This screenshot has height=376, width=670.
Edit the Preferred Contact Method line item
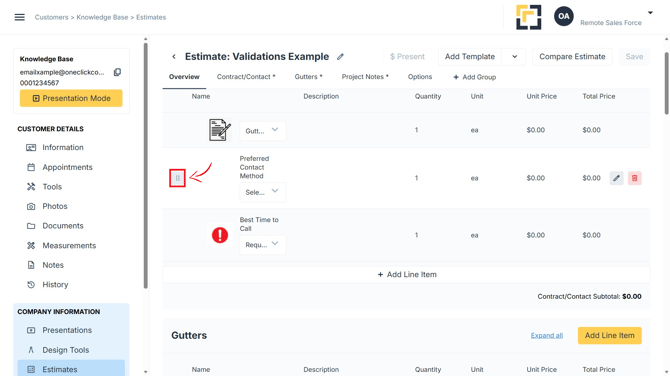[x=616, y=178]
